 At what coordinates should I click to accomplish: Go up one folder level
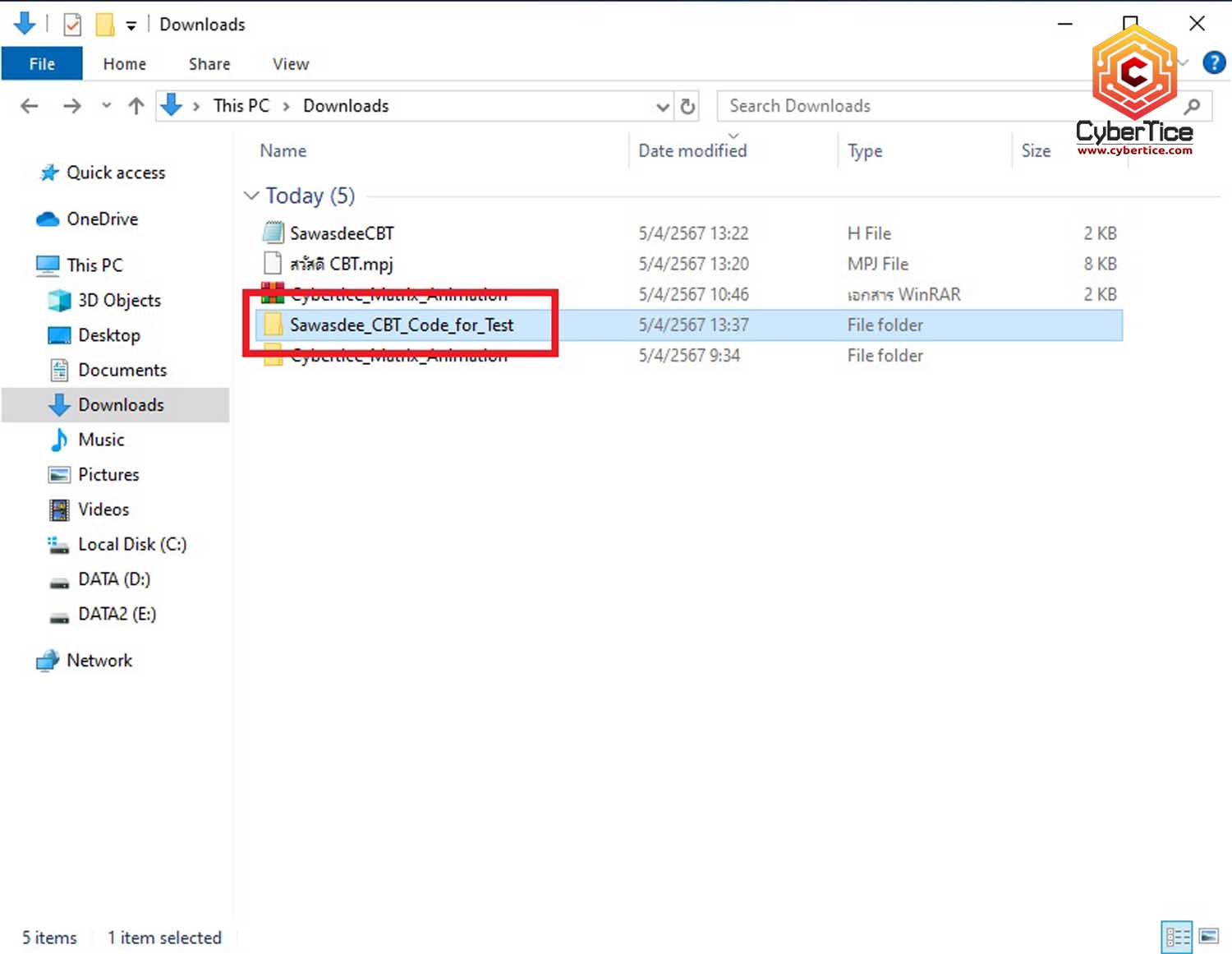click(136, 106)
